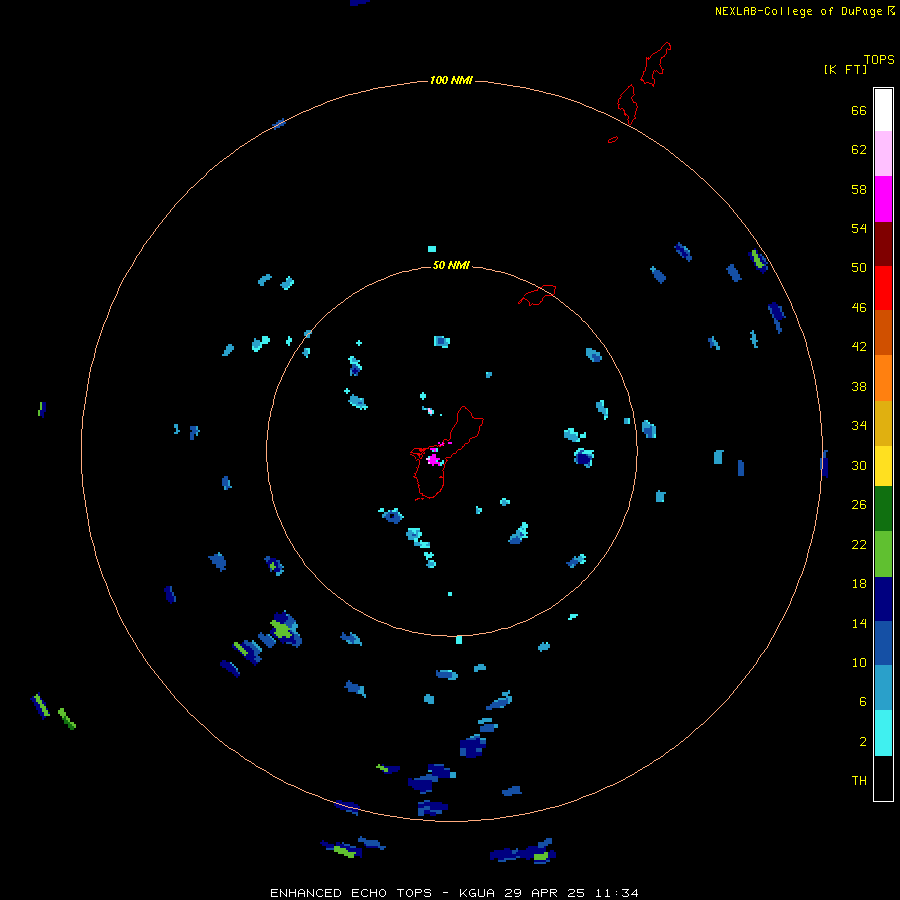The height and width of the screenshot is (900, 900).
Task: Click the NEXLAB-College of DuPage credit text
Action: pos(798,11)
